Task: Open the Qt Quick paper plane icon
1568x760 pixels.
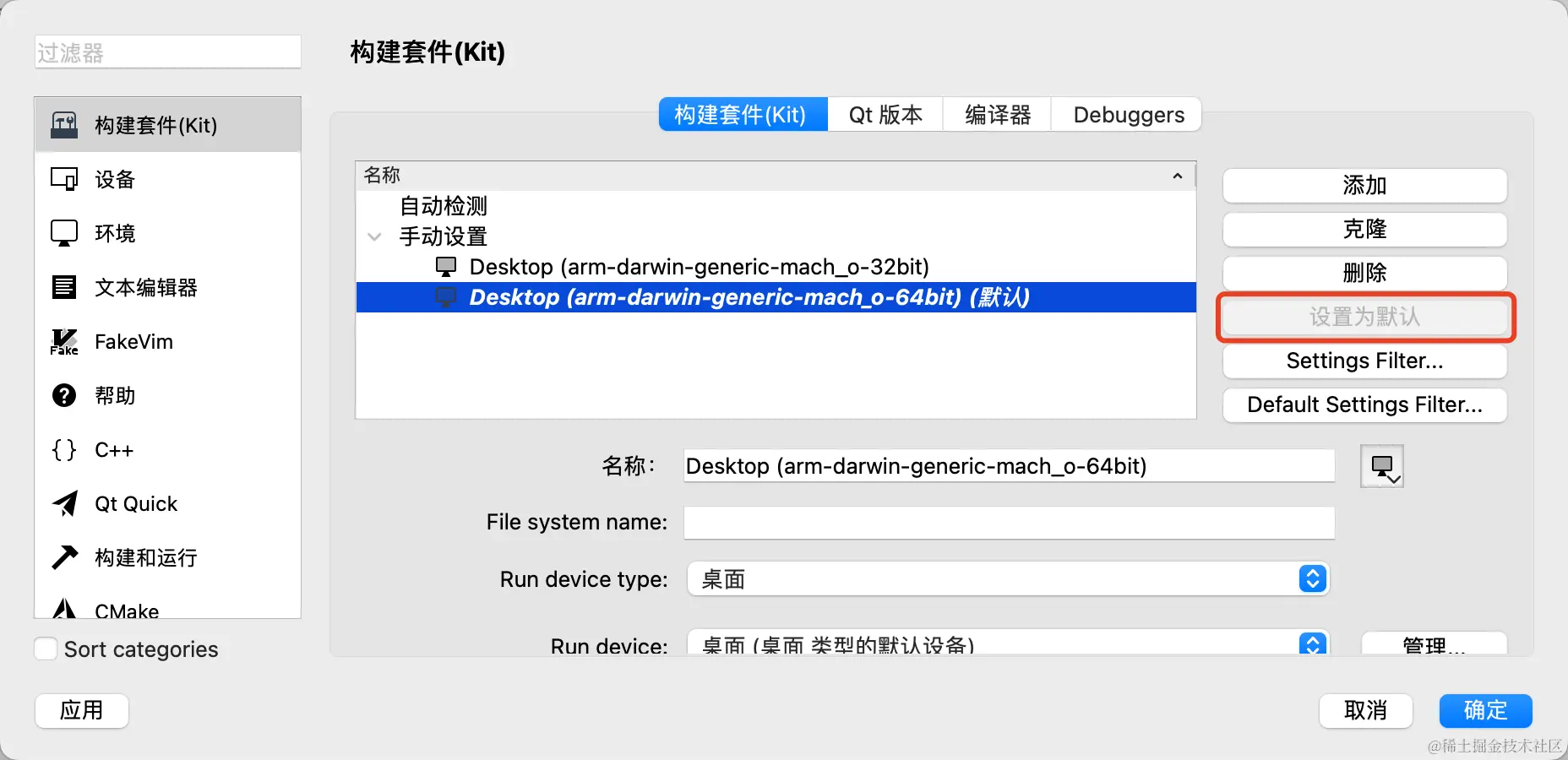Action: pos(64,503)
